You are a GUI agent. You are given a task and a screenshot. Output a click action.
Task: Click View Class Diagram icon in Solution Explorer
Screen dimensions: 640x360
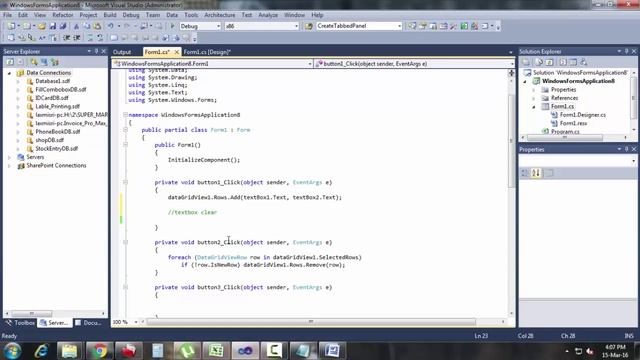(584, 62)
